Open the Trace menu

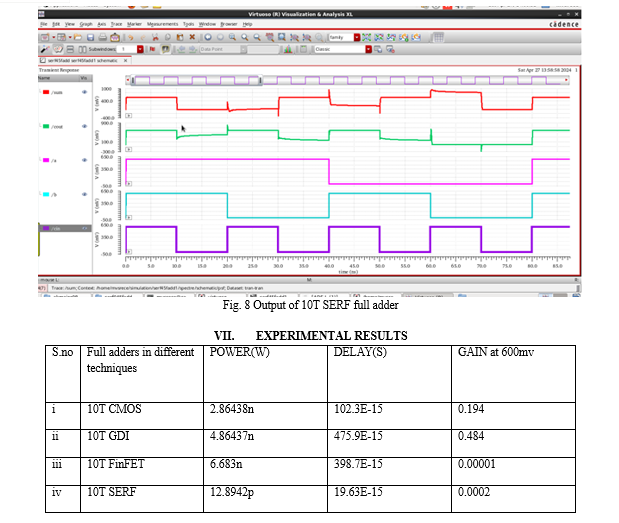pos(116,24)
